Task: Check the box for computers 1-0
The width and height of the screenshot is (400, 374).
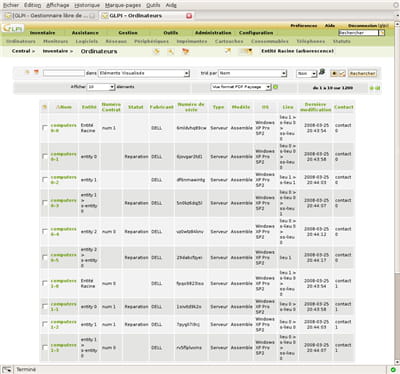Action: tap(45, 284)
